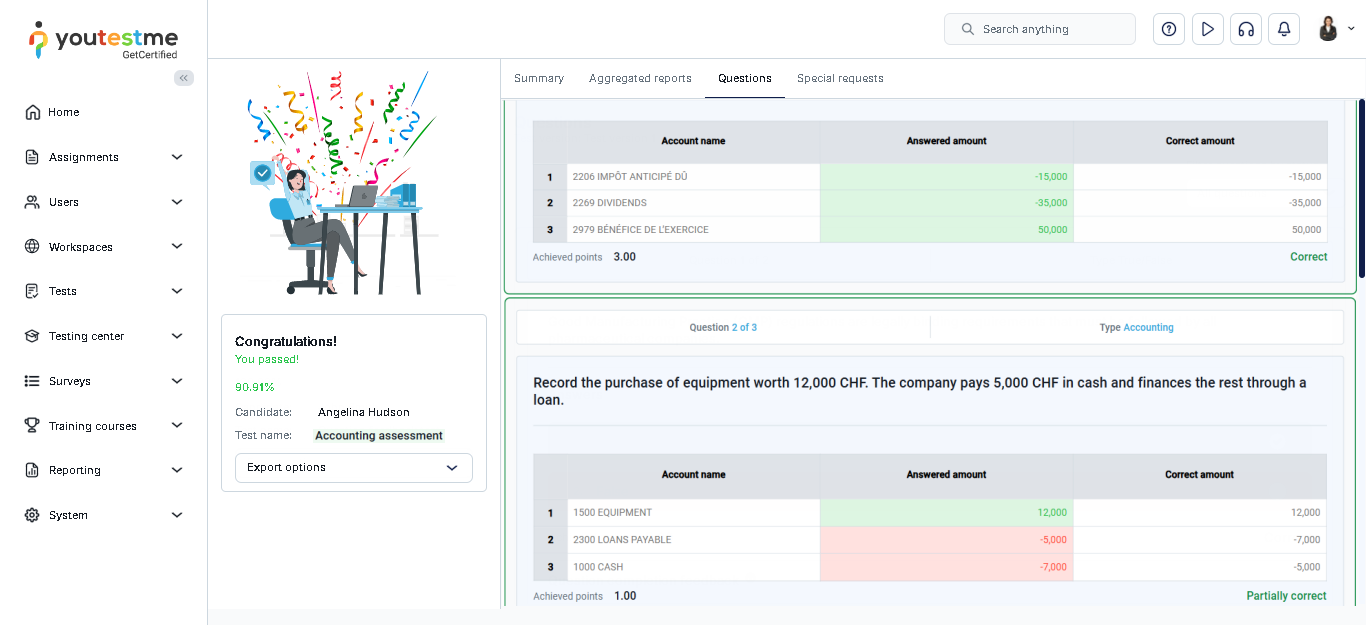Click the System gear icon
The height and width of the screenshot is (625, 1366).
pos(32,515)
